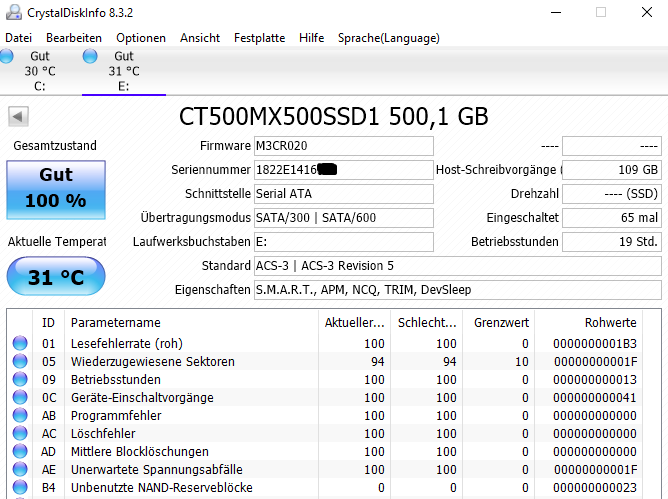Image resolution: width=668 pixels, height=499 pixels.
Task: Click raw value 000000000013
Action: 595,379
